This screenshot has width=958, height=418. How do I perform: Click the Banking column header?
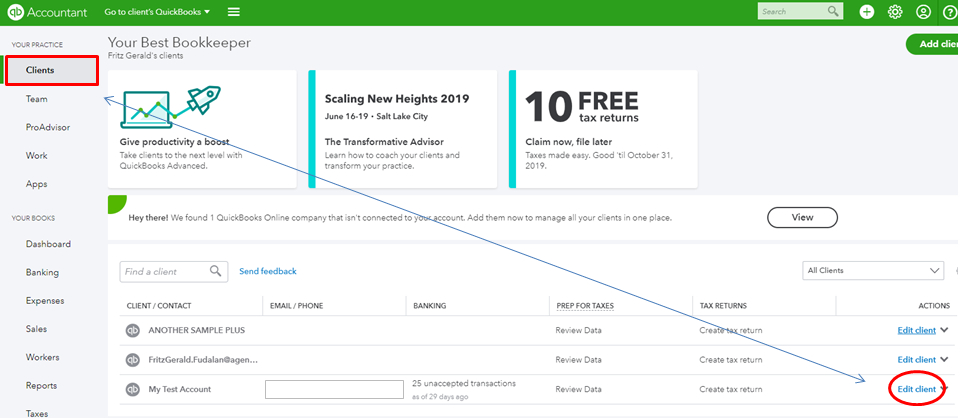[430, 306]
